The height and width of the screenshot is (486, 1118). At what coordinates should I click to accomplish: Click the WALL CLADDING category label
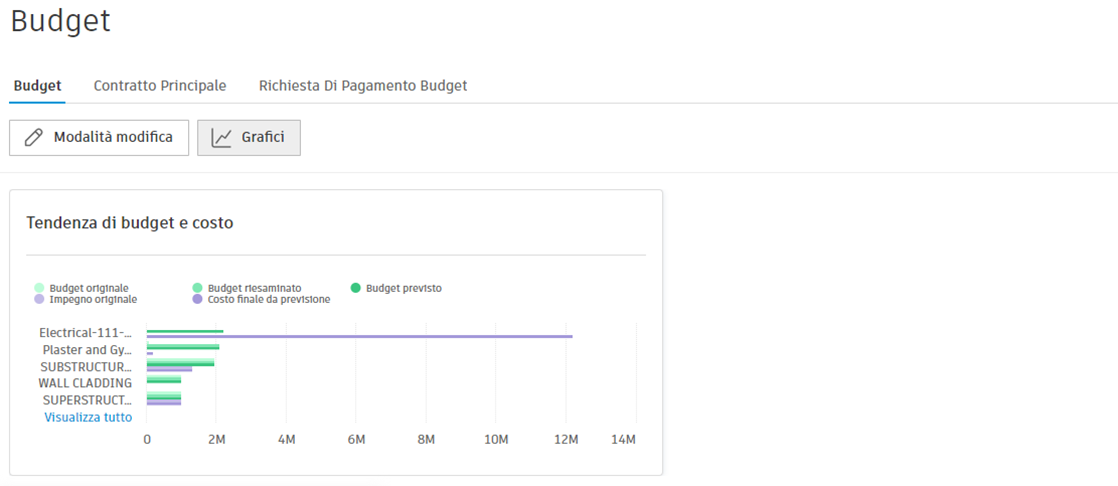point(85,383)
